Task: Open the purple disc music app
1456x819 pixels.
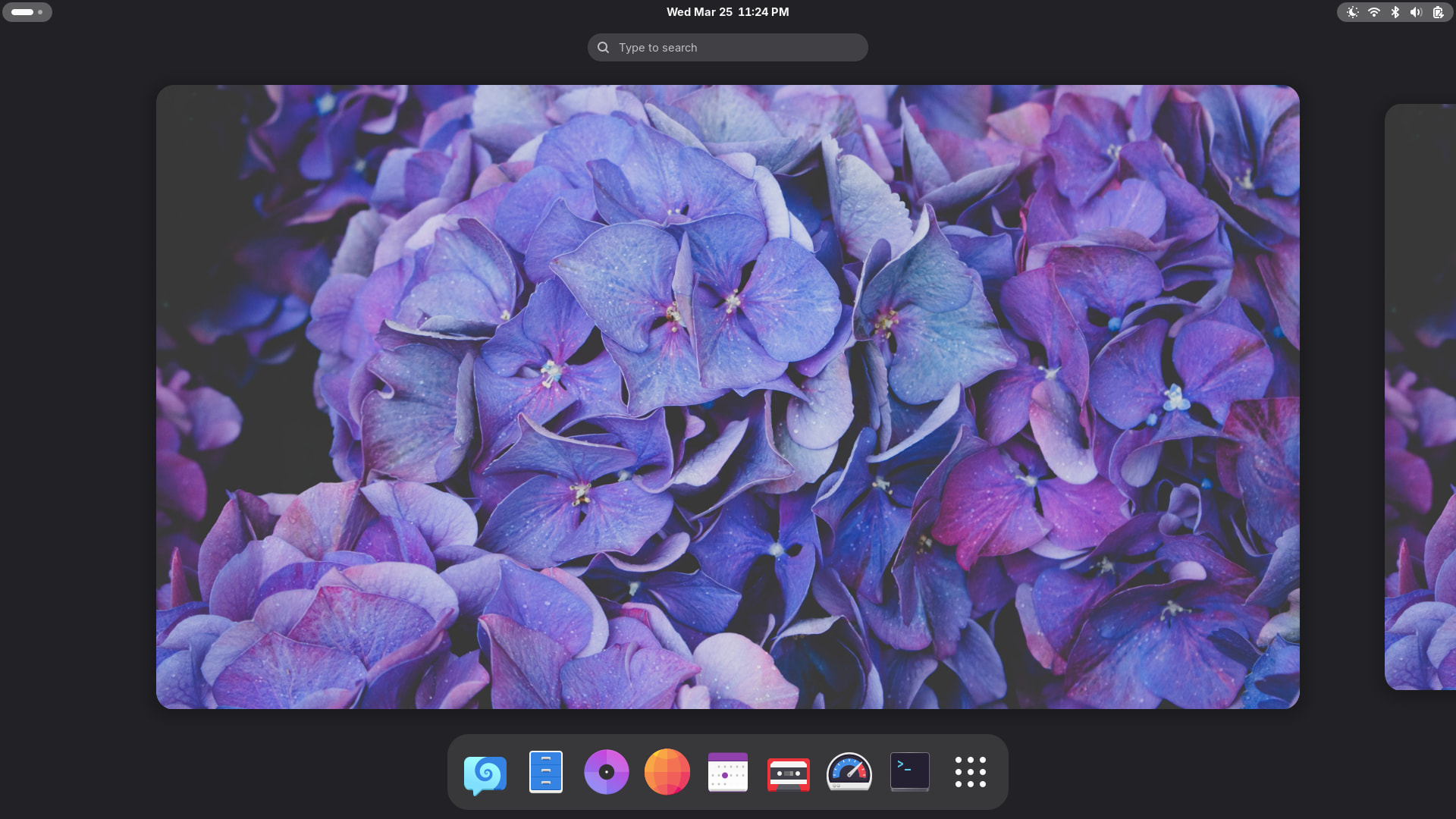Action: click(x=607, y=772)
